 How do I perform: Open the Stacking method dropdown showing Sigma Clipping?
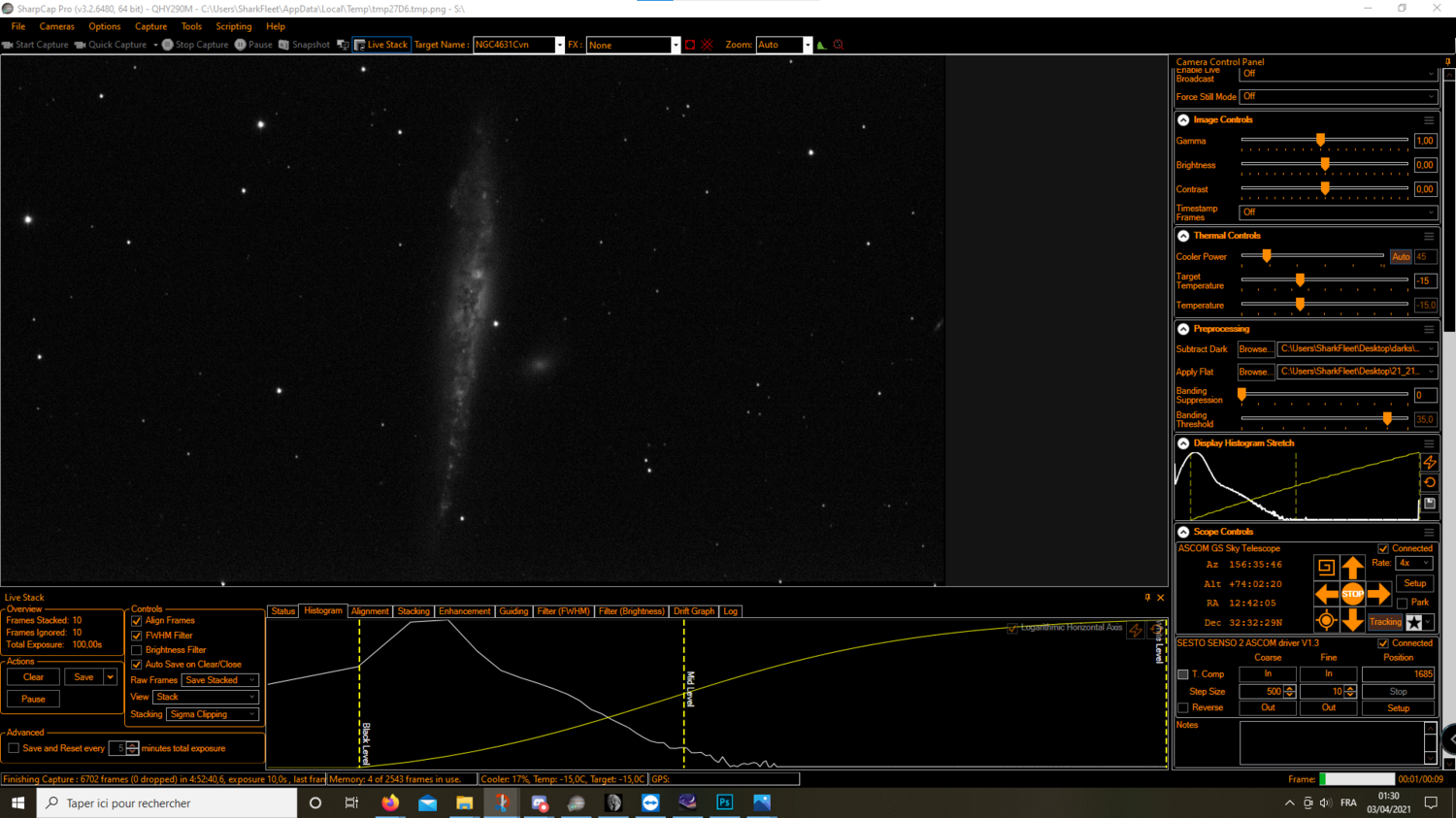(x=212, y=713)
